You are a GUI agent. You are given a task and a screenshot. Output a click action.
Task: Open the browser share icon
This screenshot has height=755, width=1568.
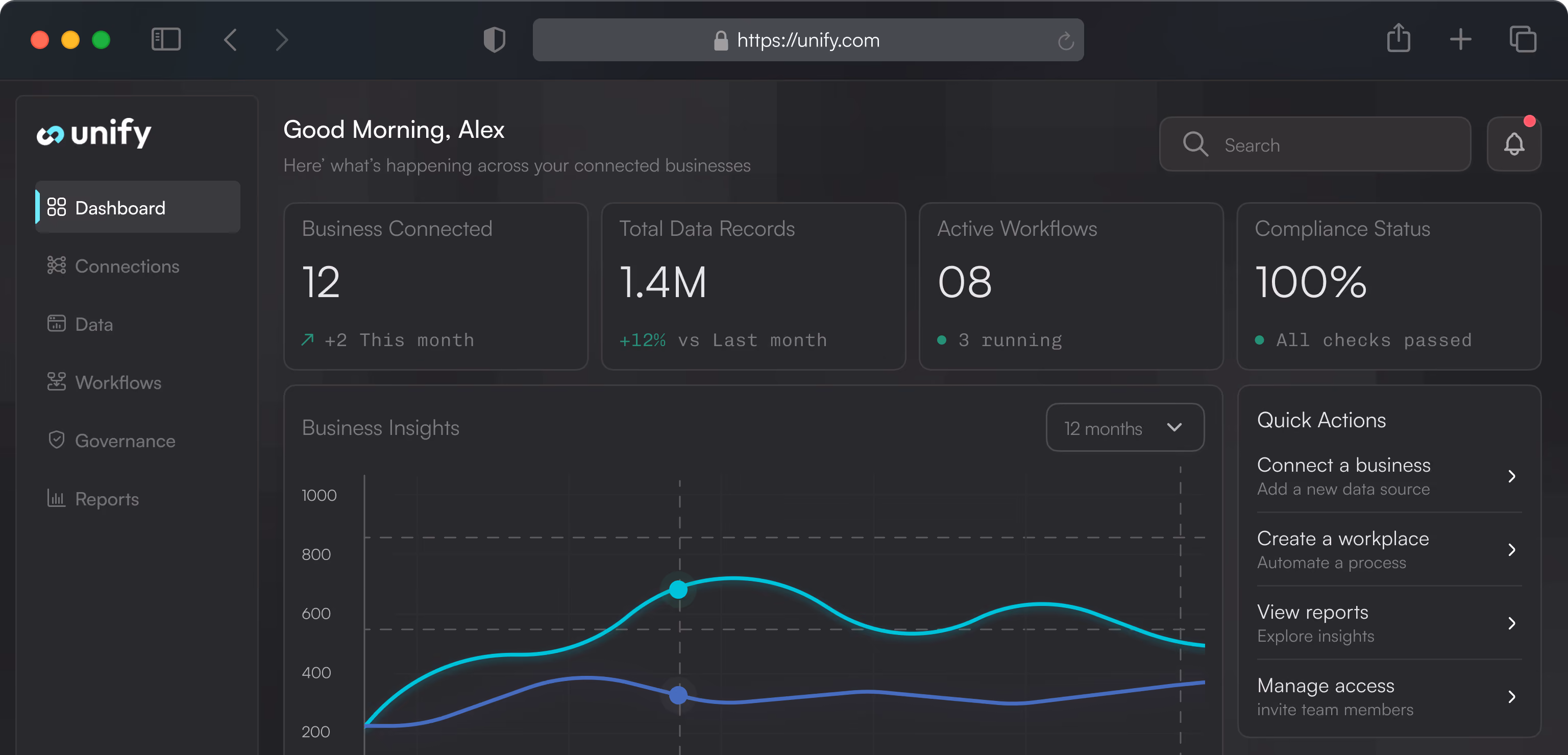coord(1398,38)
